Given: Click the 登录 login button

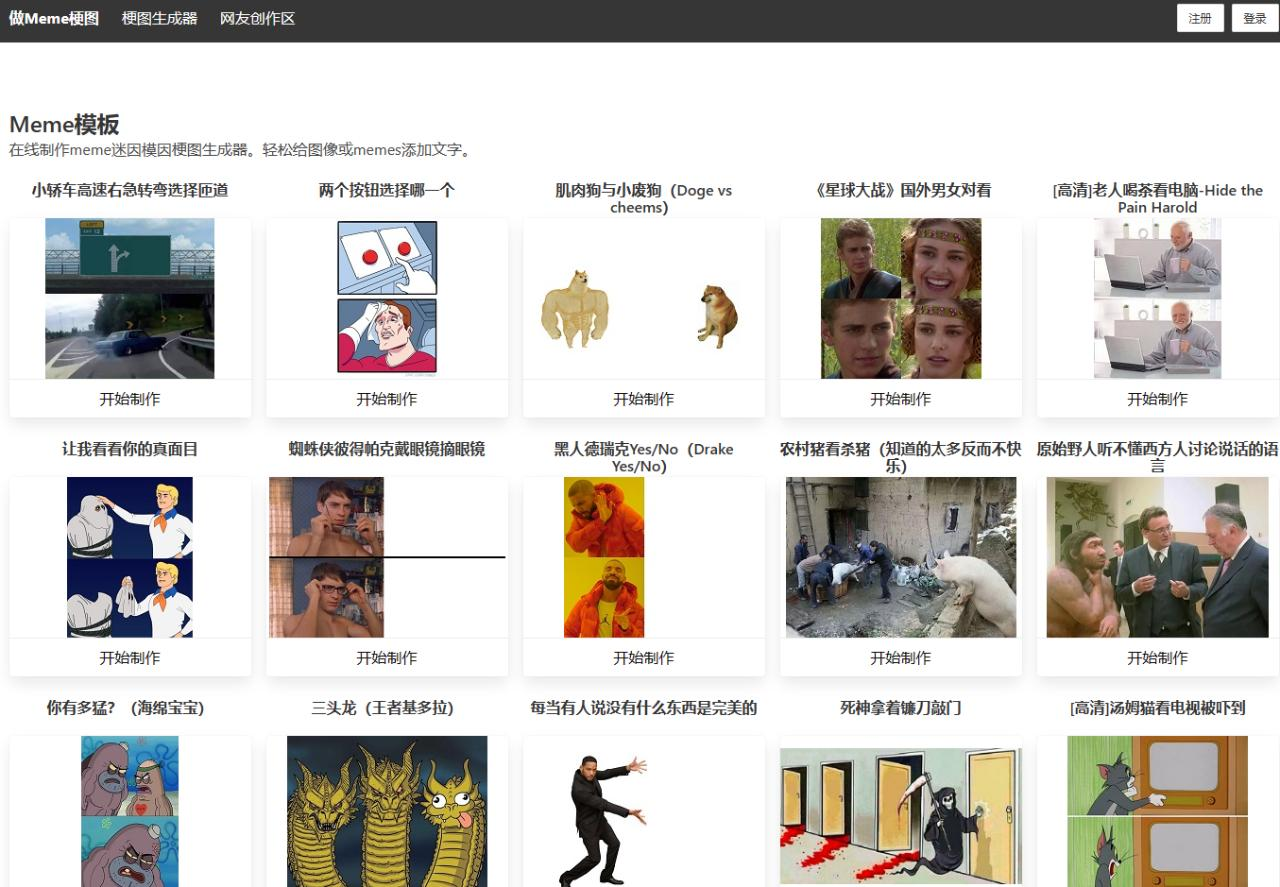Looking at the screenshot, I should point(1255,18).
